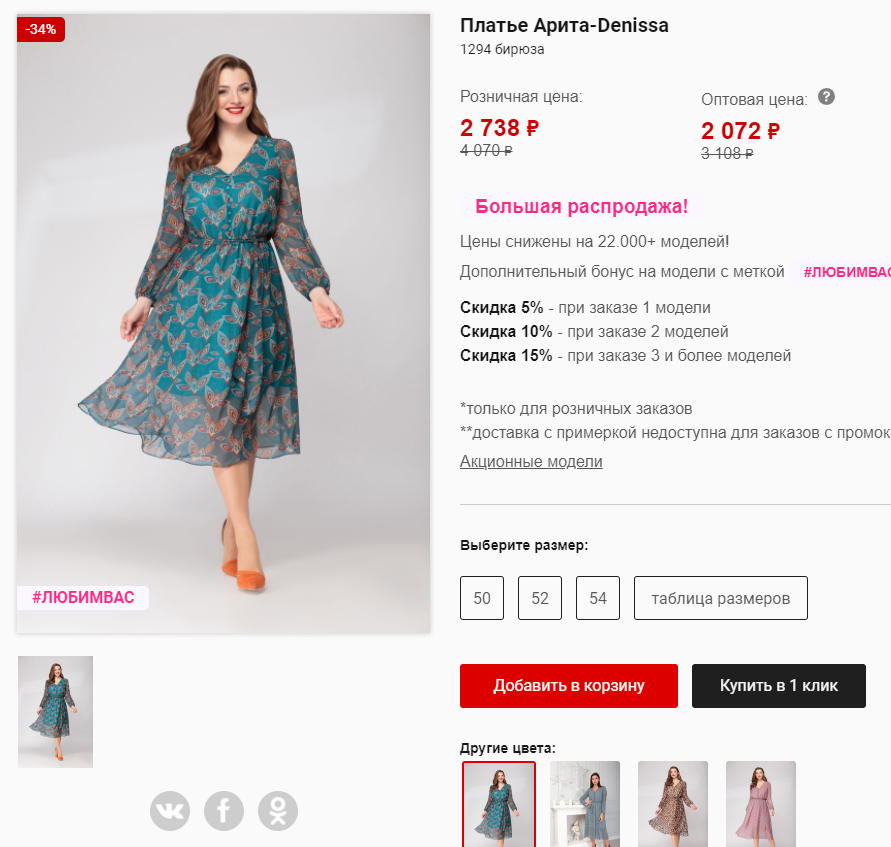
Task: Click the small dress thumbnail below photo
Action: click(x=55, y=712)
